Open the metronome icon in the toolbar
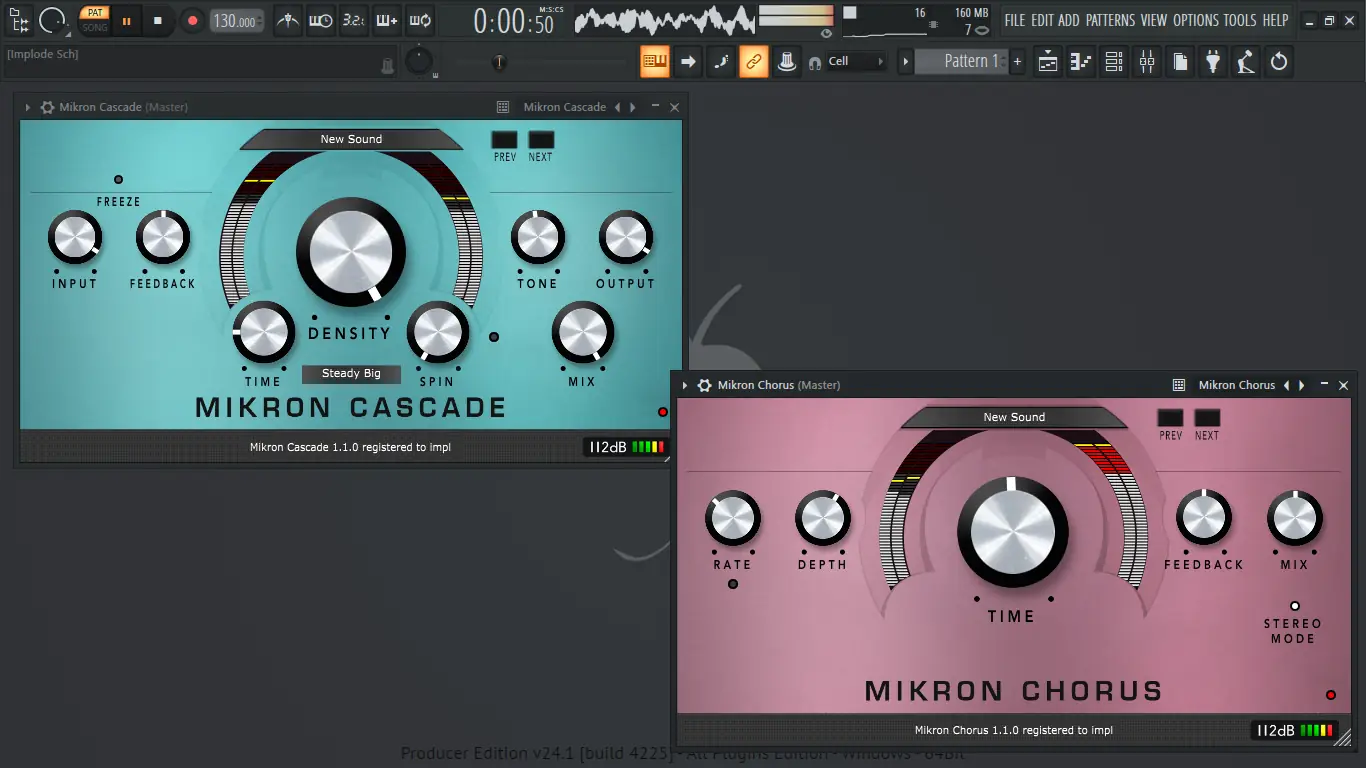The image size is (1366, 768). [x=287, y=20]
